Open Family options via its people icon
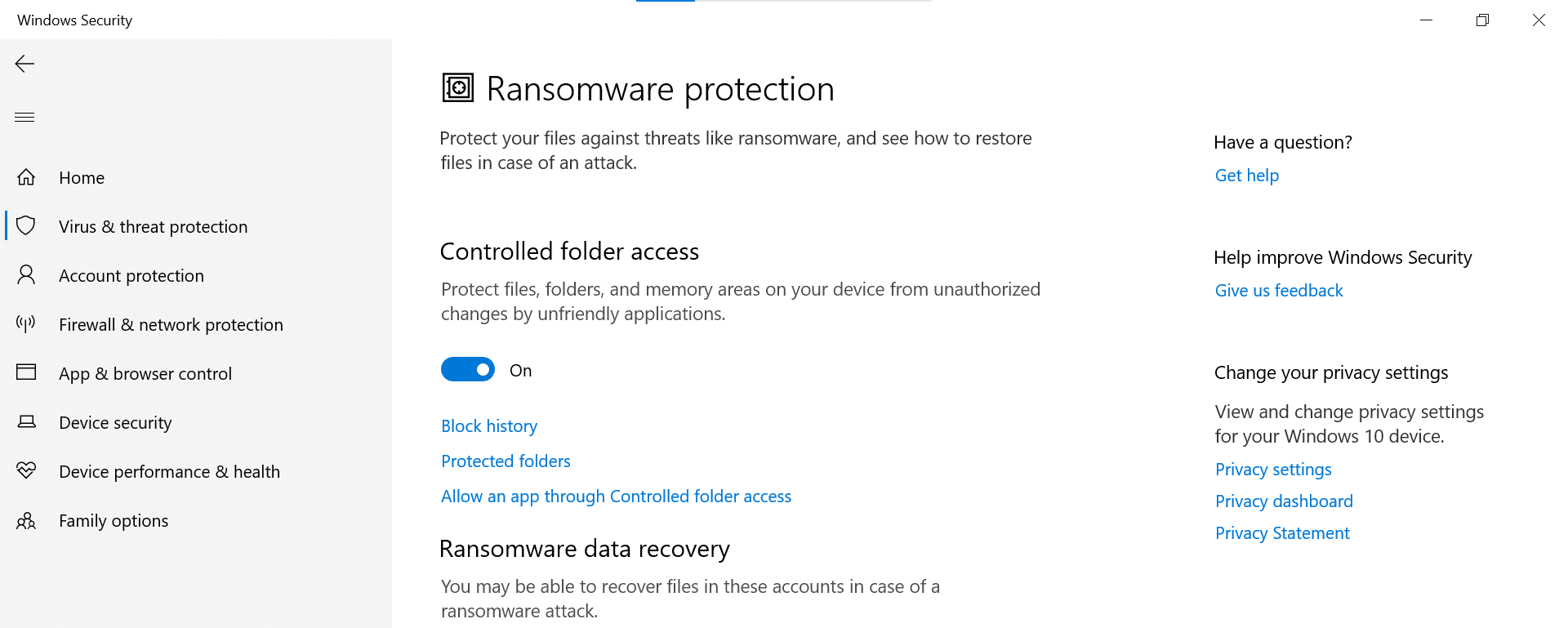The image size is (1568, 628). pos(26,520)
